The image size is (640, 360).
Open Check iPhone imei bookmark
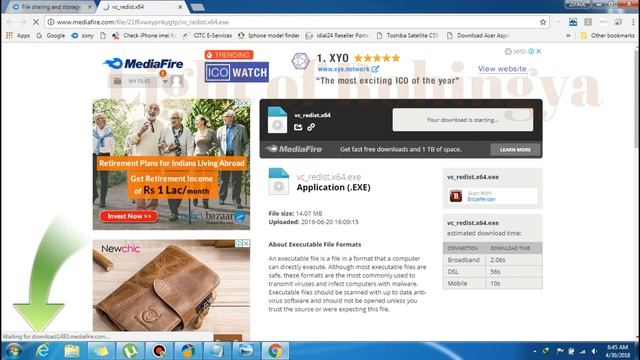(x=144, y=36)
